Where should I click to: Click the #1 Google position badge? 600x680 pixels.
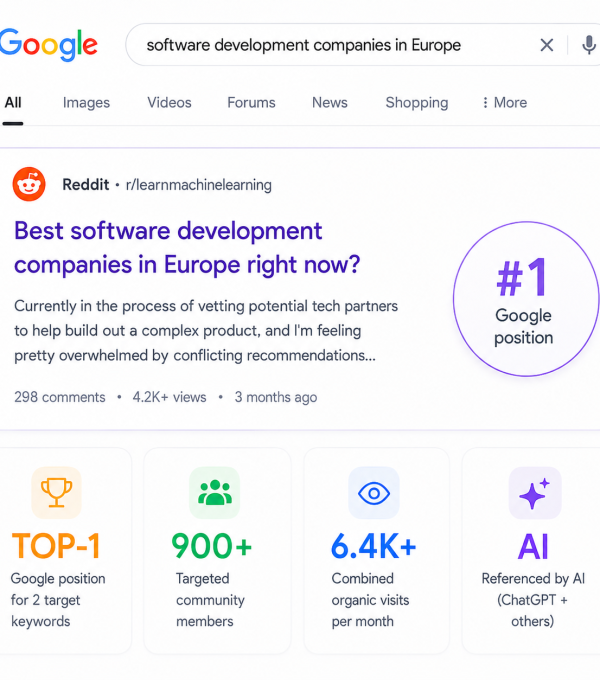pyautogui.click(x=525, y=299)
